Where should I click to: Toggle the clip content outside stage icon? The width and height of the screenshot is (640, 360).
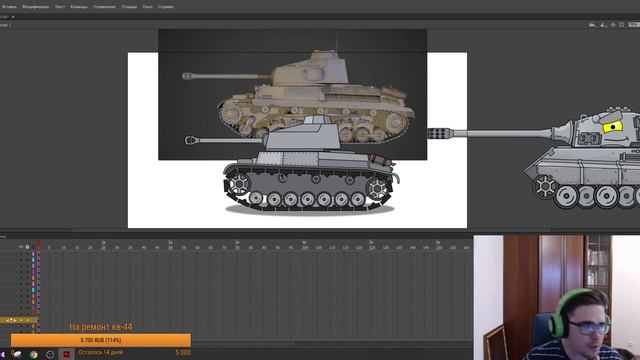622,25
